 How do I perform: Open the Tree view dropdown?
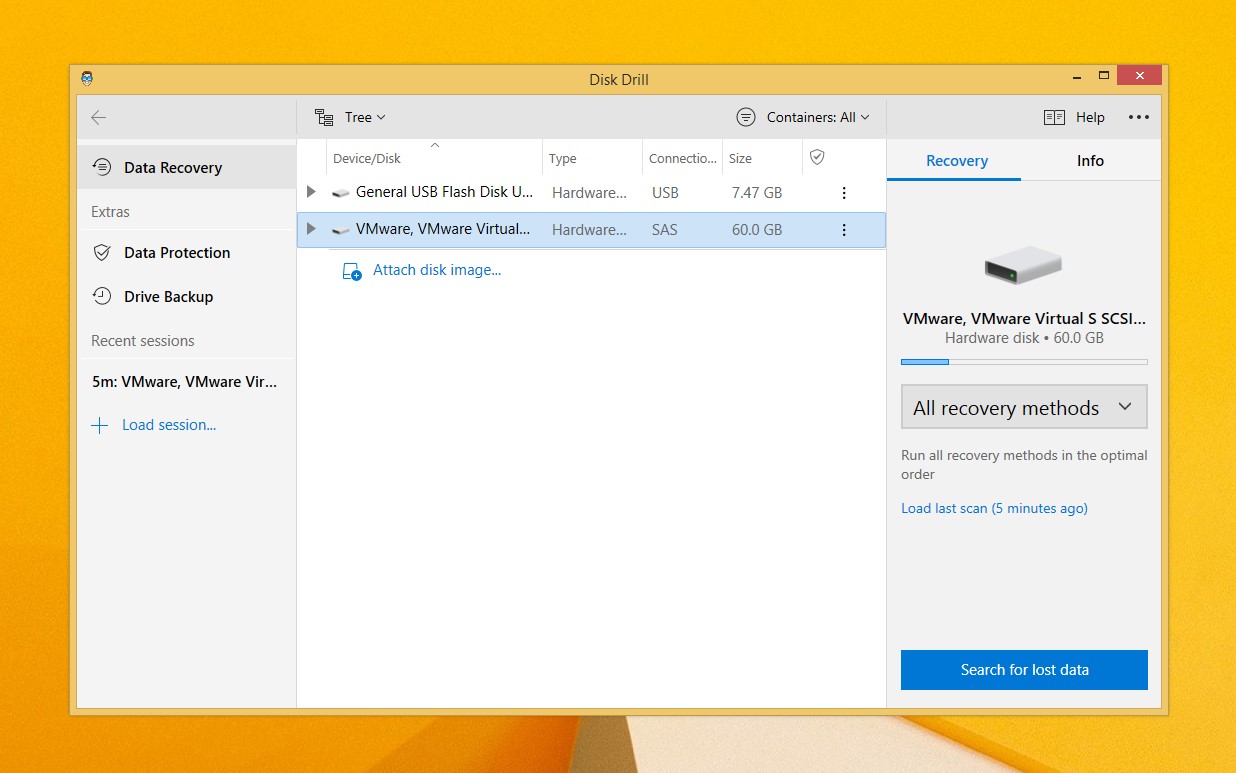point(350,117)
